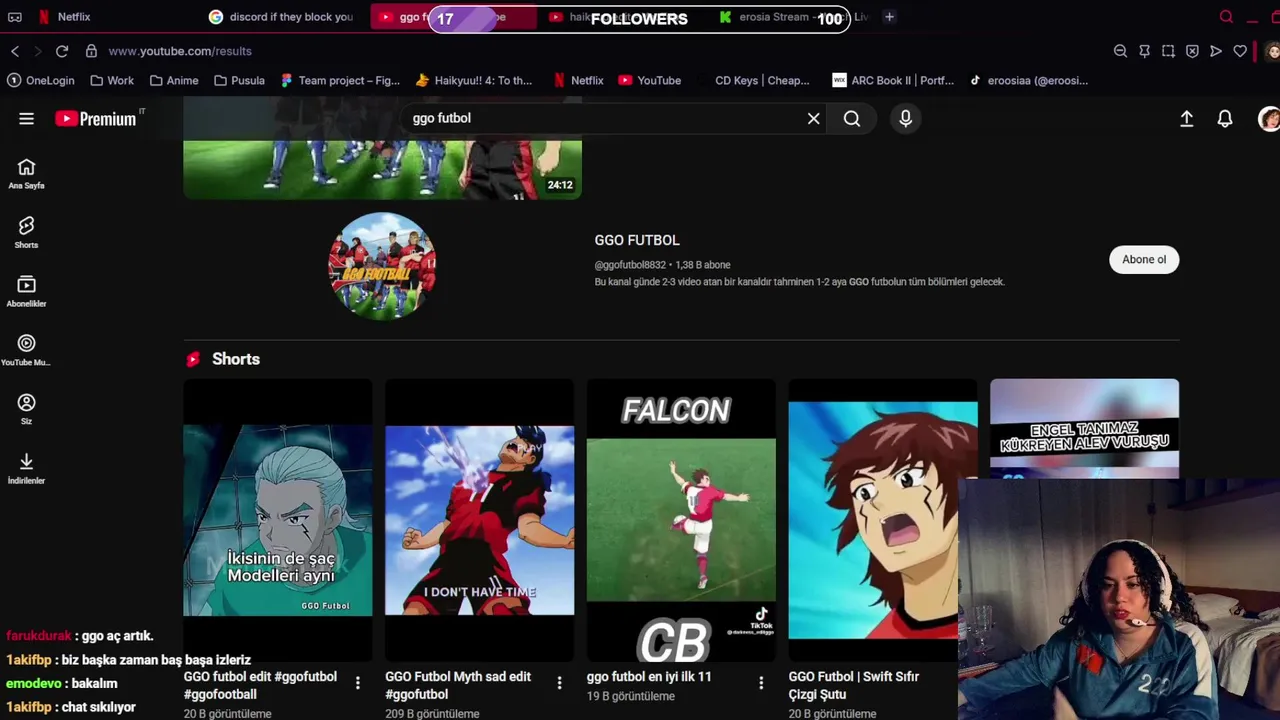The height and width of the screenshot is (720, 1280).
Task: Play the FALCON short thumbnail
Action: tap(681, 521)
